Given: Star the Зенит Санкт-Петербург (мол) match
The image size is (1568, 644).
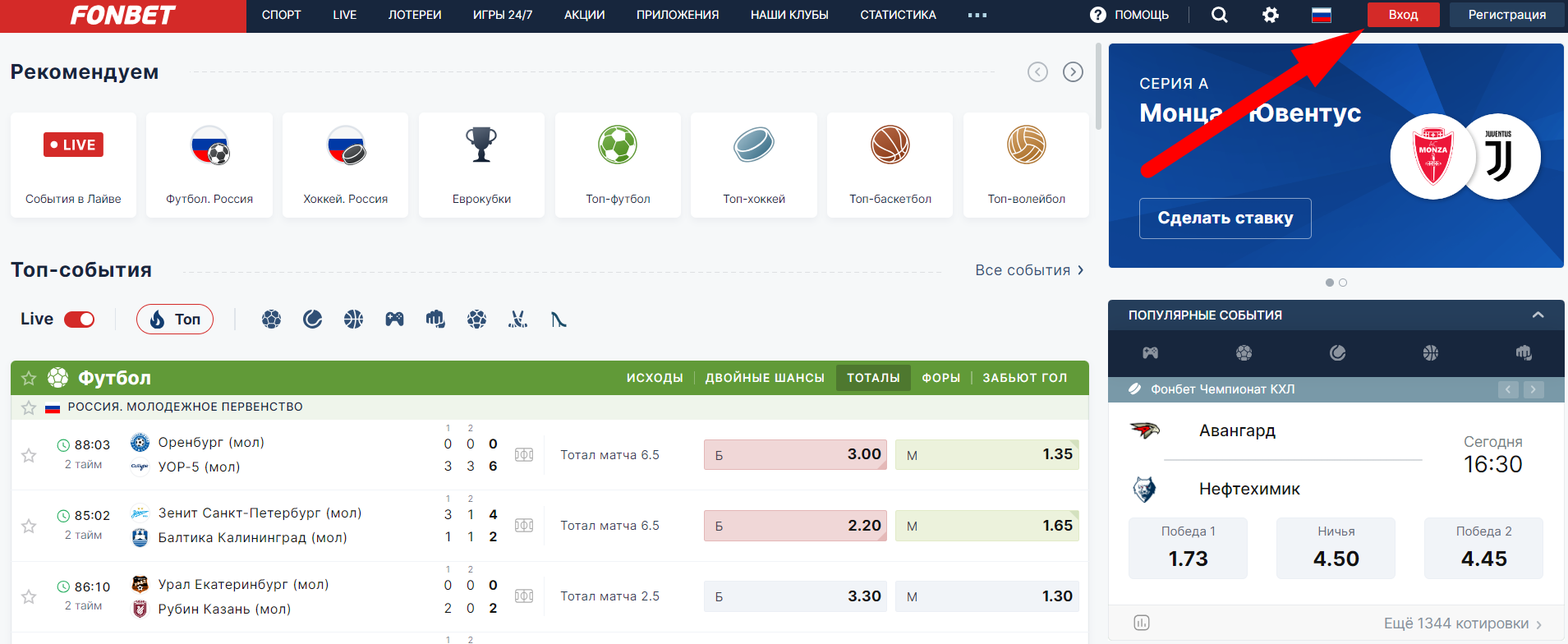Looking at the screenshot, I should pyautogui.click(x=29, y=526).
